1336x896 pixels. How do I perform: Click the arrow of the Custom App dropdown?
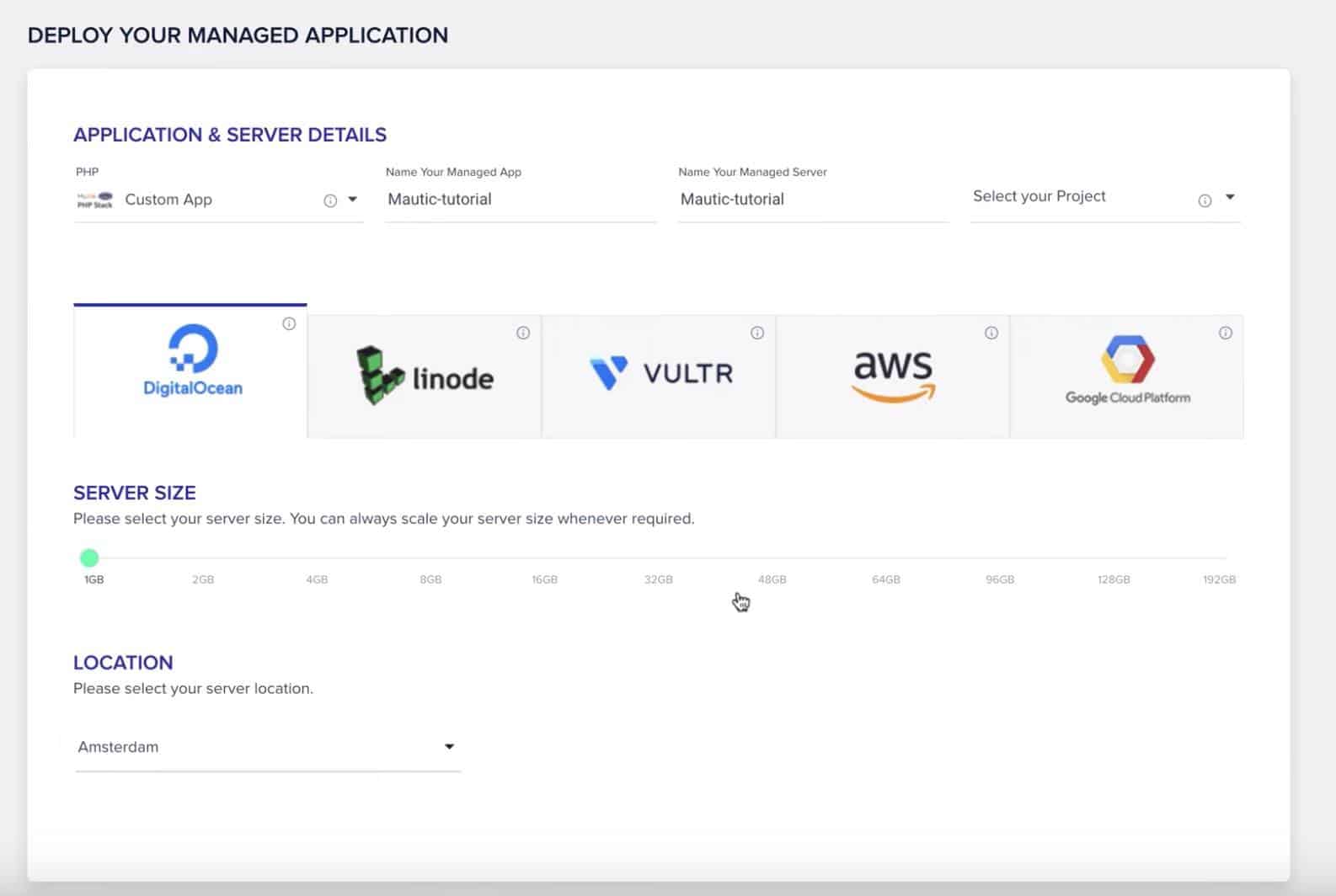click(x=353, y=200)
